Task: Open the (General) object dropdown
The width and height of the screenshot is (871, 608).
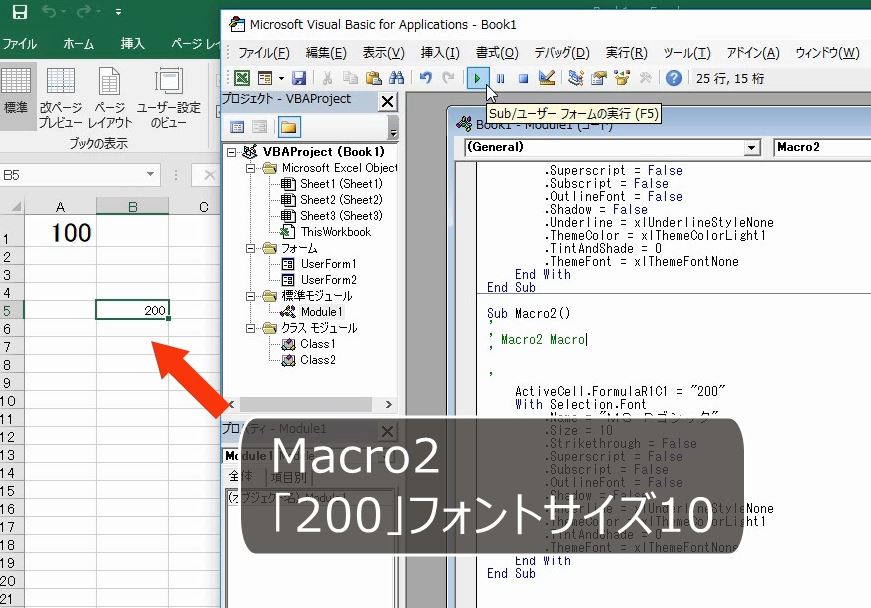Action: tap(751, 148)
